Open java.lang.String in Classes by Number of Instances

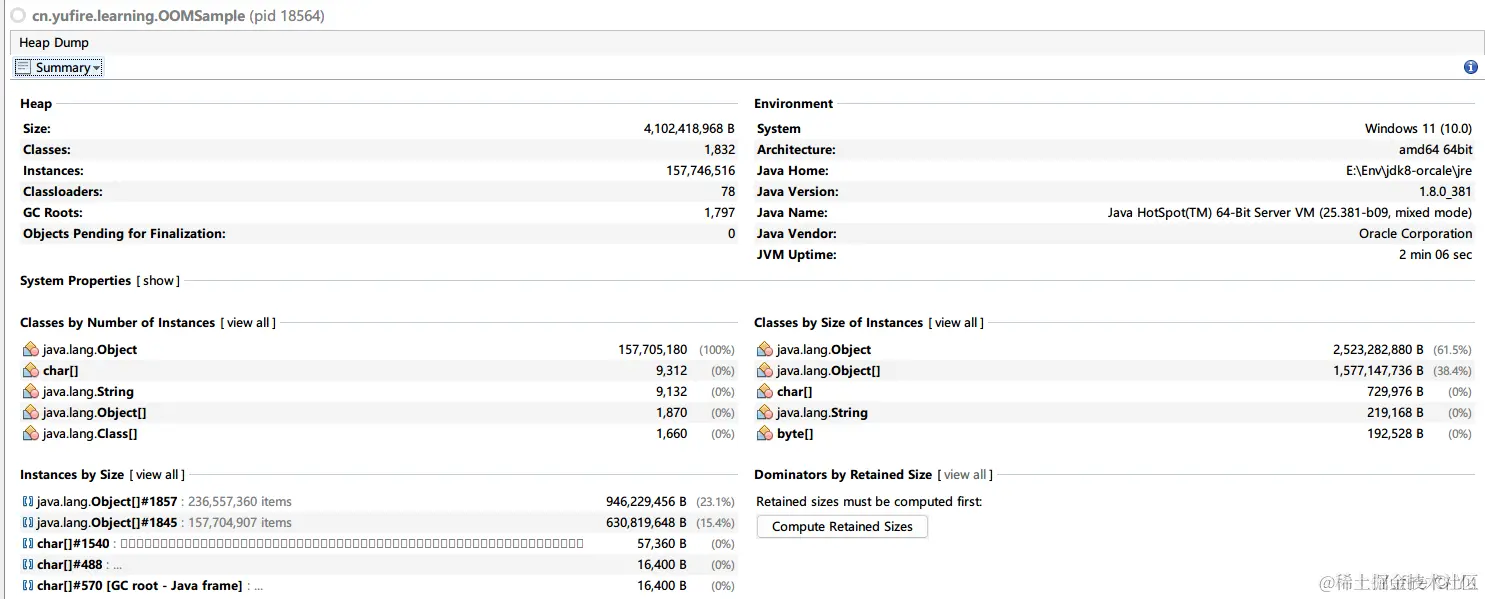click(88, 392)
